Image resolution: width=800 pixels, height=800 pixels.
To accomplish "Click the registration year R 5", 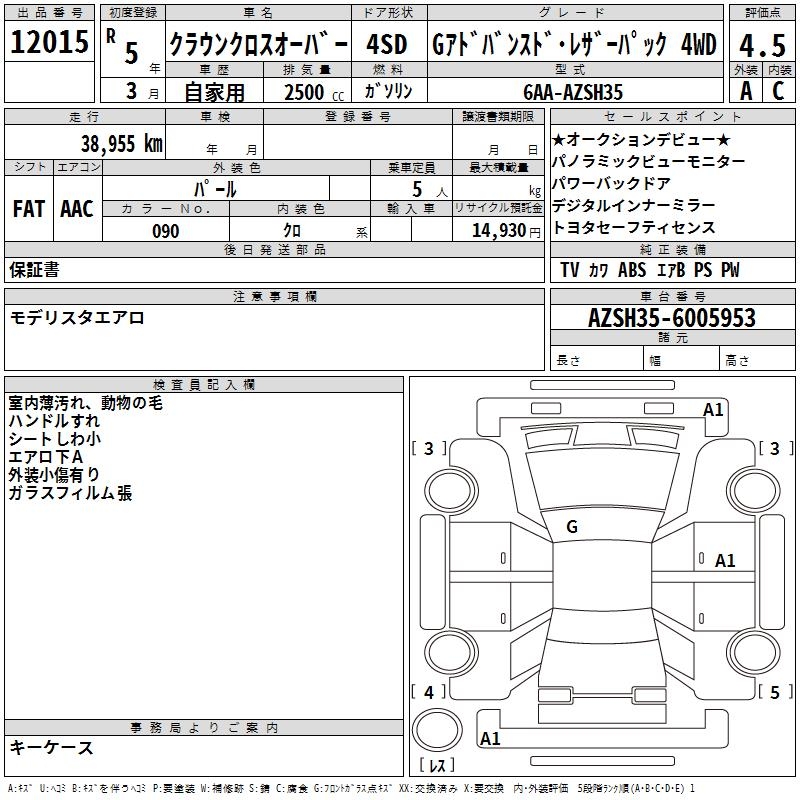I will [x=133, y=49].
